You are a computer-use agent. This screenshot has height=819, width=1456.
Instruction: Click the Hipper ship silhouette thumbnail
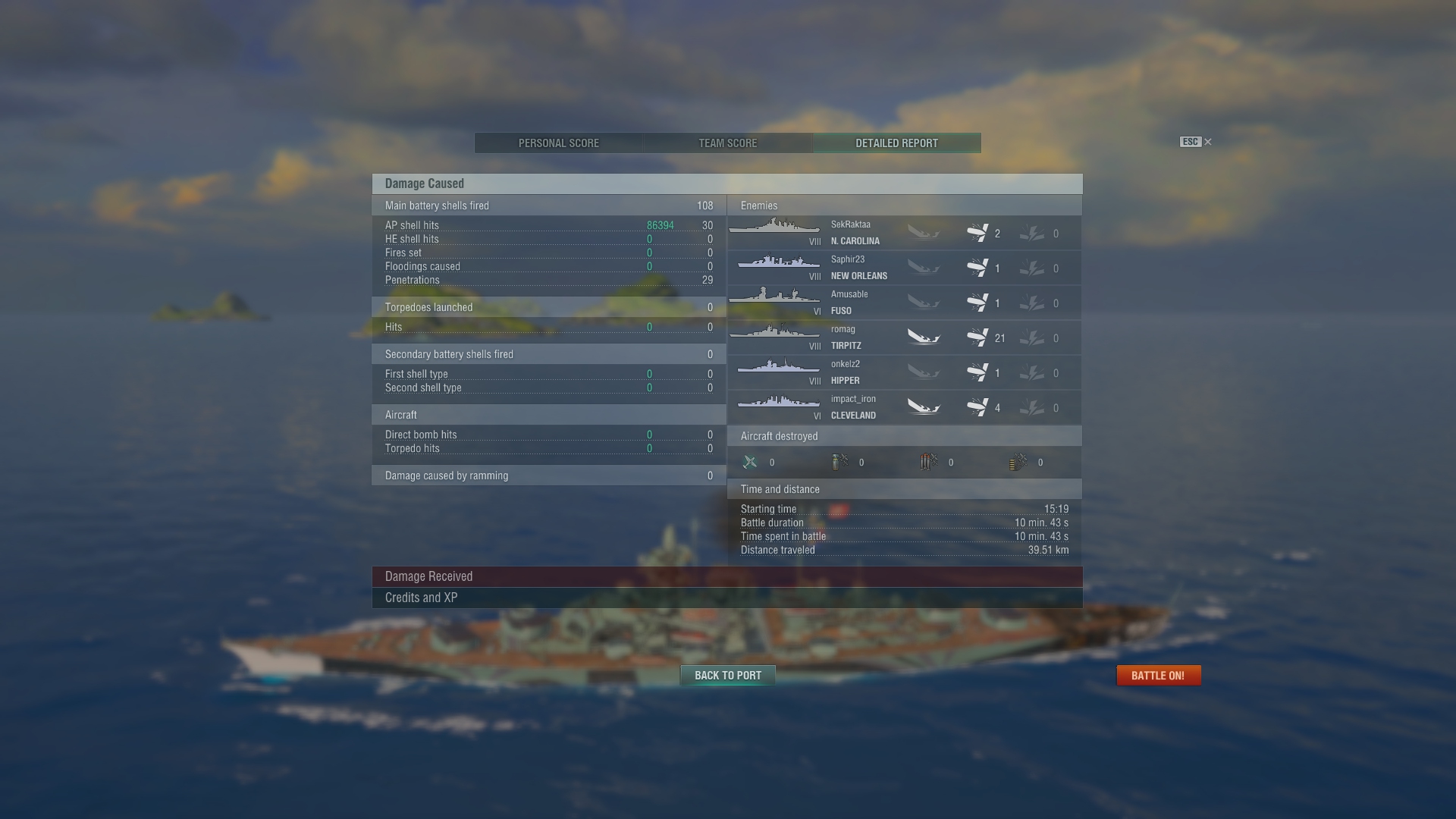[x=778, y=366]
